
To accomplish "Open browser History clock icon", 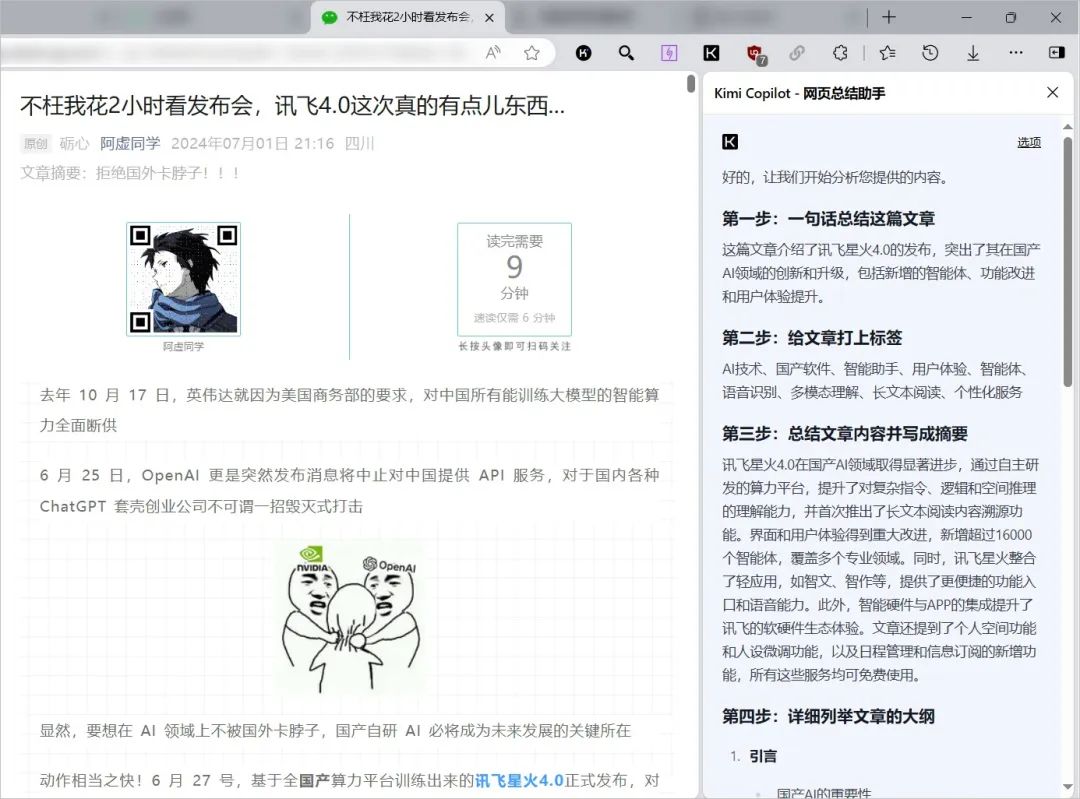I will coord(931,53).
